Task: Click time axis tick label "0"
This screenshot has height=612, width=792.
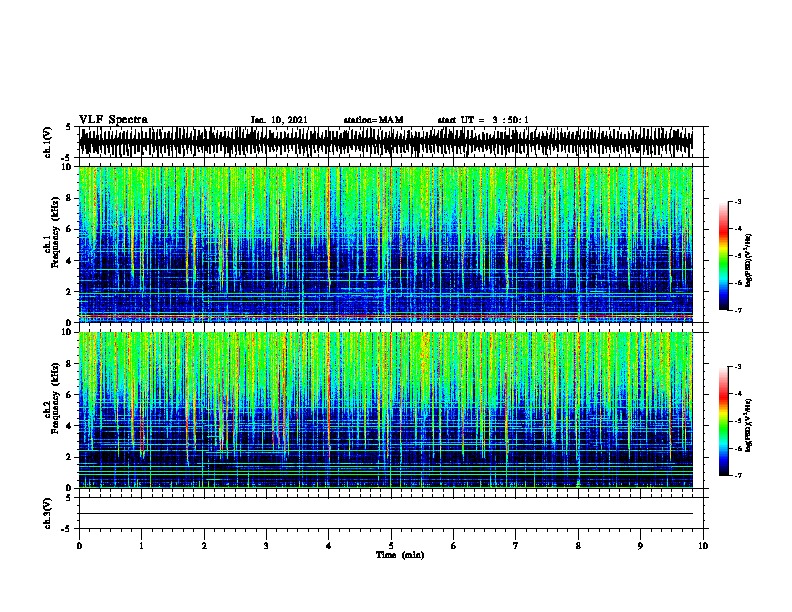Action: click(x=79, y=546)
